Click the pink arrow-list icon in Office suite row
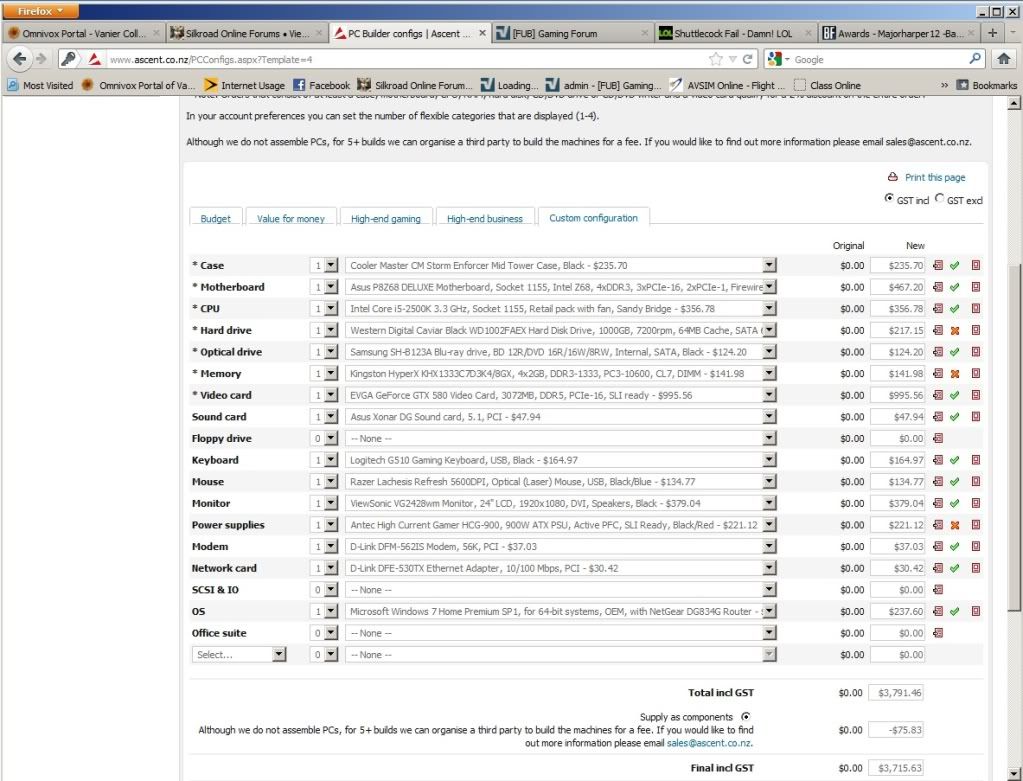The height and width of the screenshot is (781, 1023). pos(938,633)
